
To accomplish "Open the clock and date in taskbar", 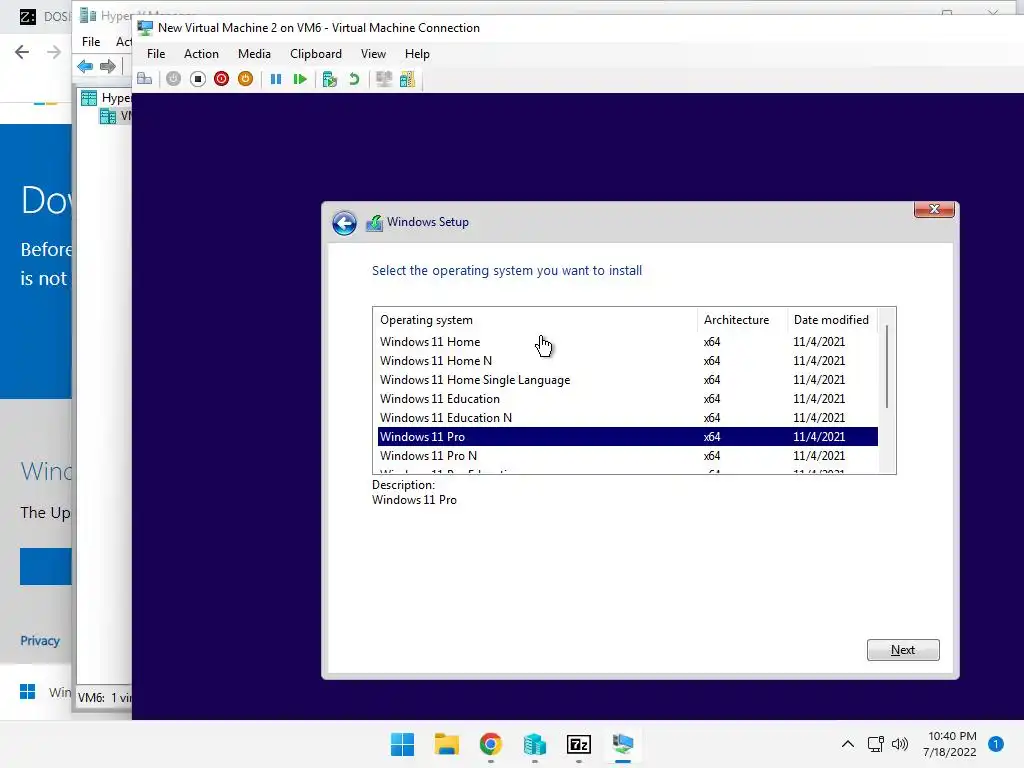I will 951,744.
